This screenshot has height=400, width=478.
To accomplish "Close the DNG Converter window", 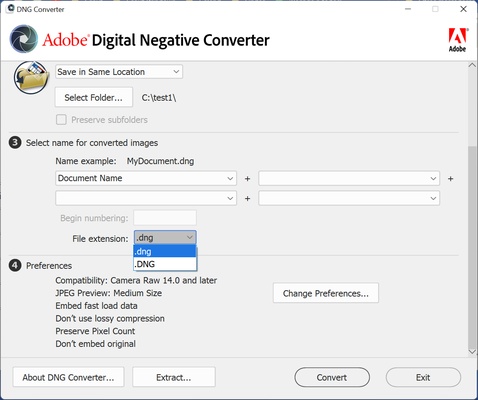I will [463, 9].
